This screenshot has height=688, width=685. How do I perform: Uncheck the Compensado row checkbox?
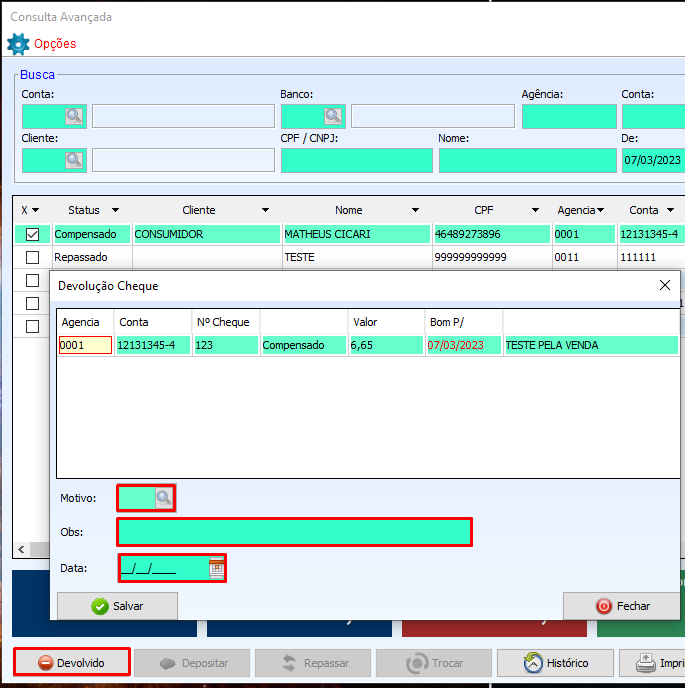click(x=32, y=234)
